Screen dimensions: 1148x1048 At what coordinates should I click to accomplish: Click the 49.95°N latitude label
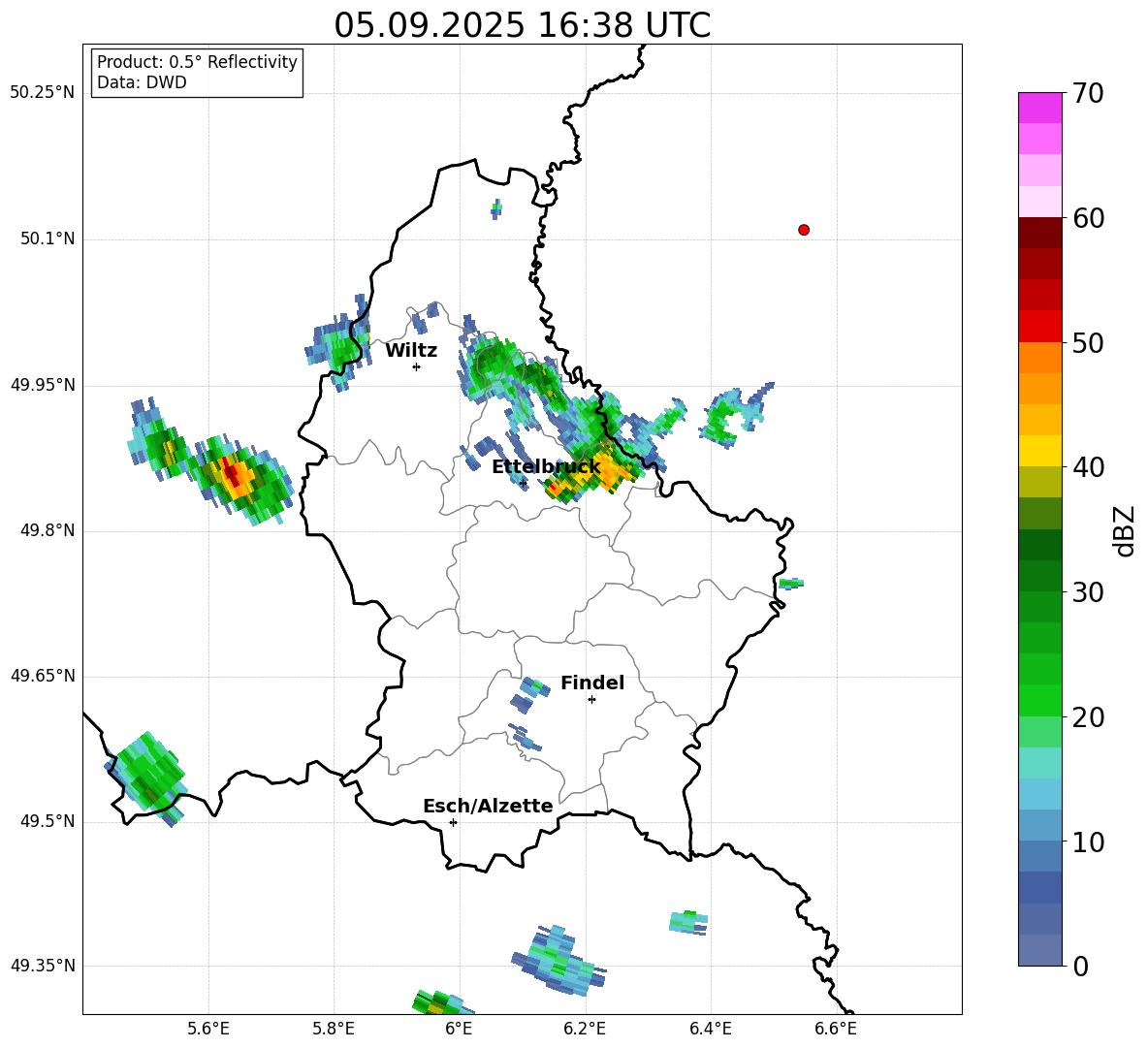click(x=43, y=385)
